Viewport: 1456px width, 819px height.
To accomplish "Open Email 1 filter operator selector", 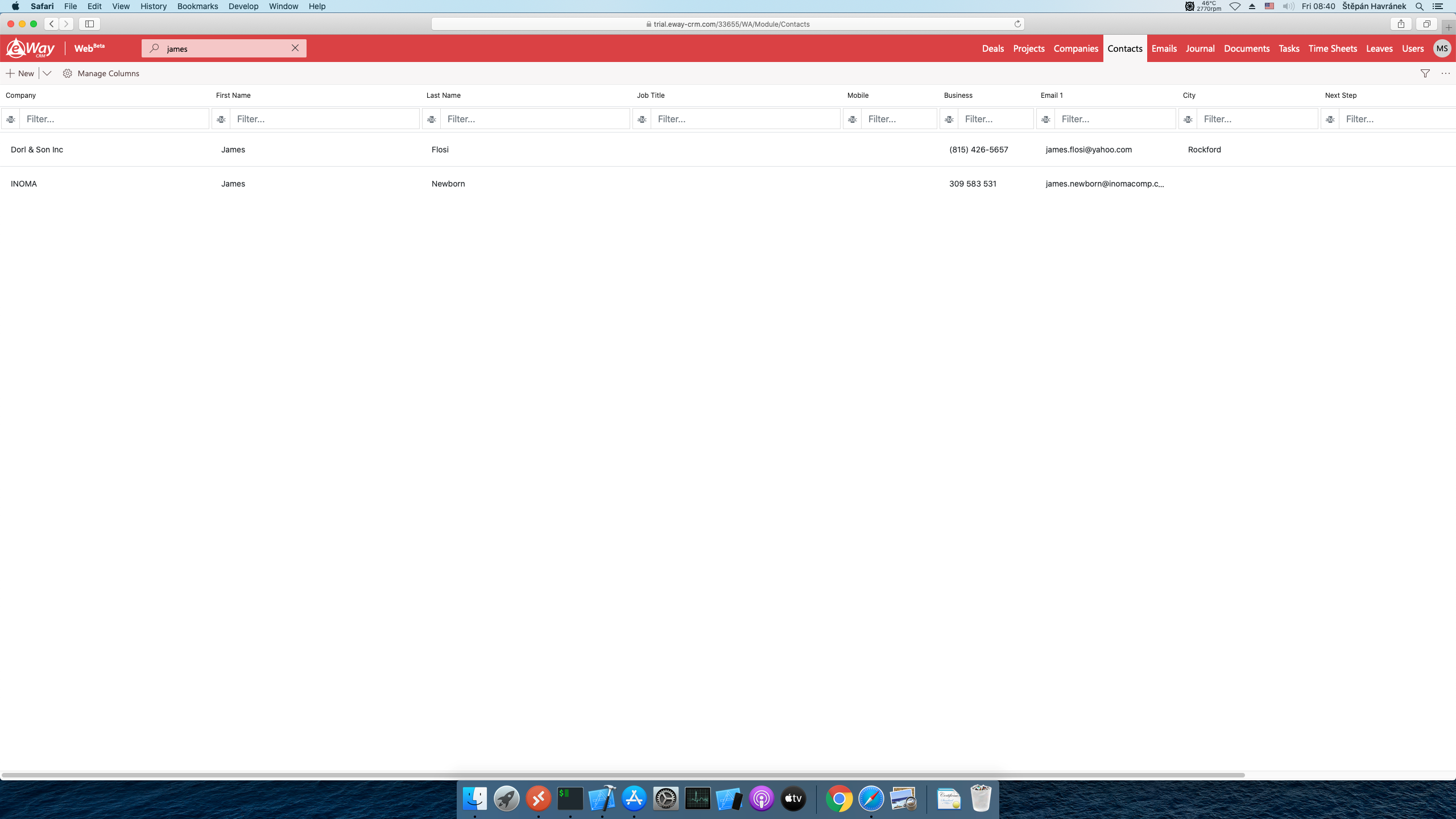I will [1046, 119].
